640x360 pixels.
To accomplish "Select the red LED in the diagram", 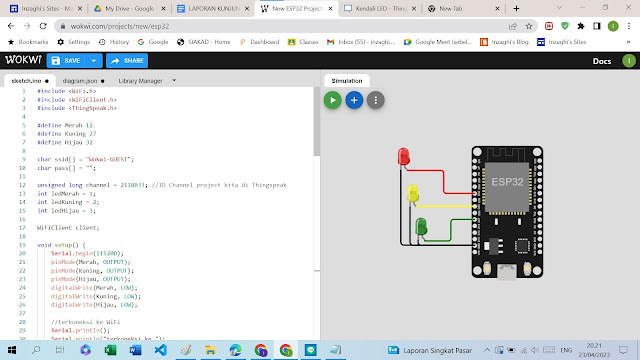I will point(403,156).
